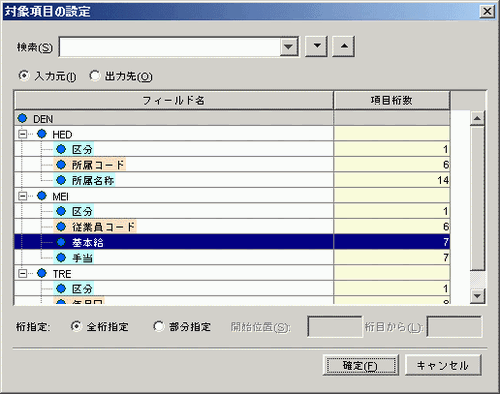500x394 pixels.
Task: Click the blue dot icon of 所属コード
Action: point(61,165)
